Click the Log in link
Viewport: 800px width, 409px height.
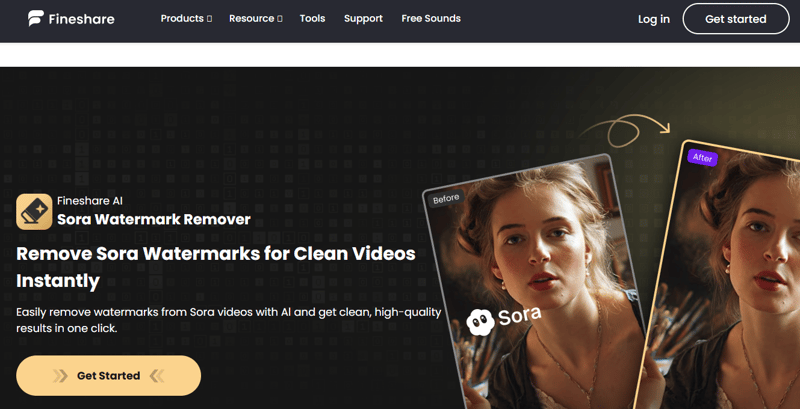pyautogui.click(x=654, y=19)
